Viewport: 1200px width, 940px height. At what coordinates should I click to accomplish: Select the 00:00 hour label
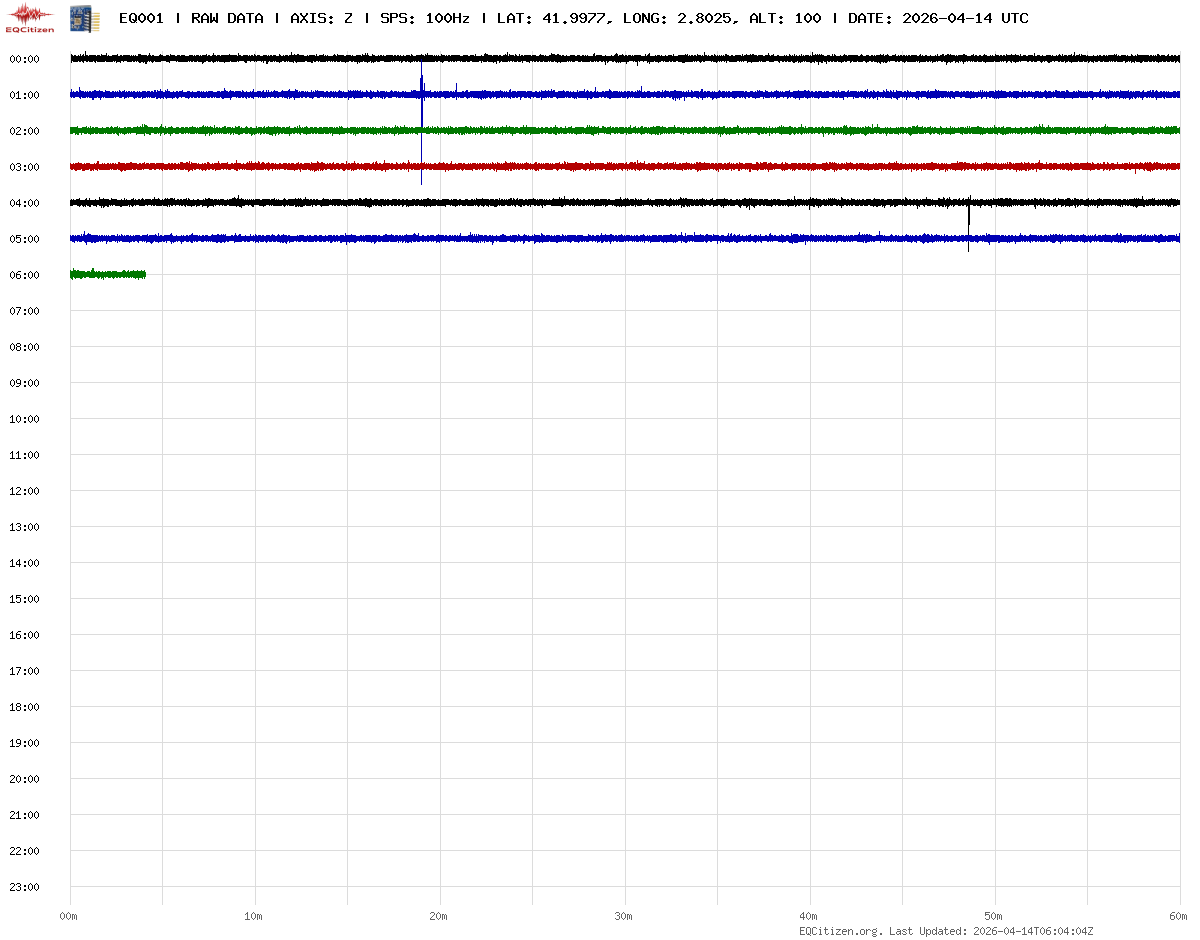24,59
